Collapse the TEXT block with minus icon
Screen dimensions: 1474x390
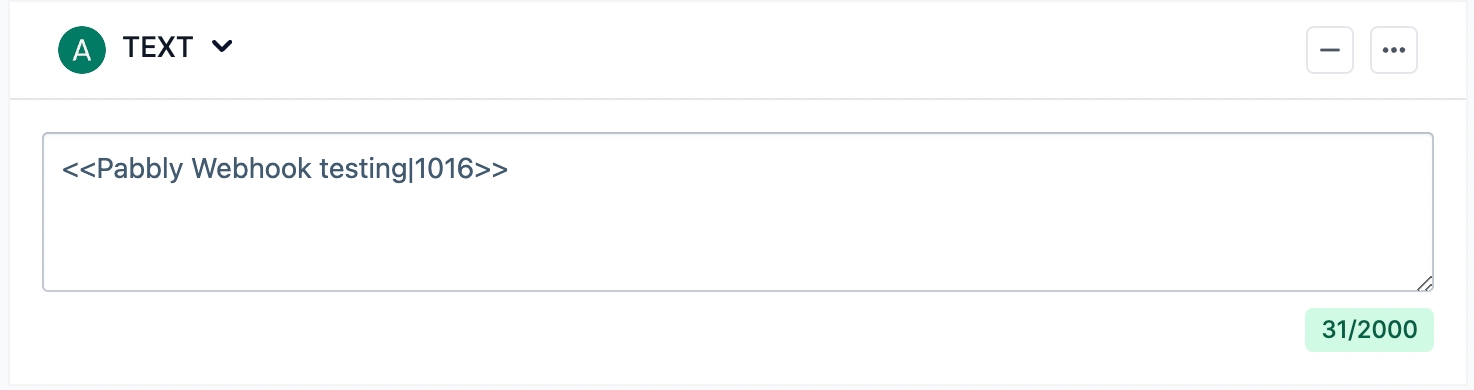pos(1330,50)
